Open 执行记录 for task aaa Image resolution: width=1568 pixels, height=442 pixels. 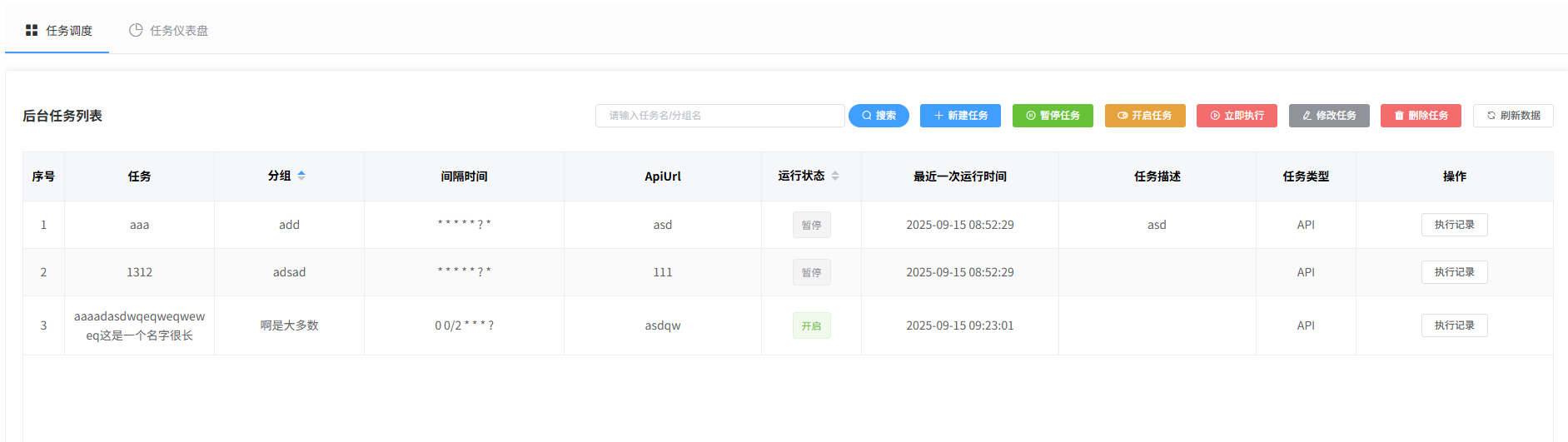coord(1454,225)
